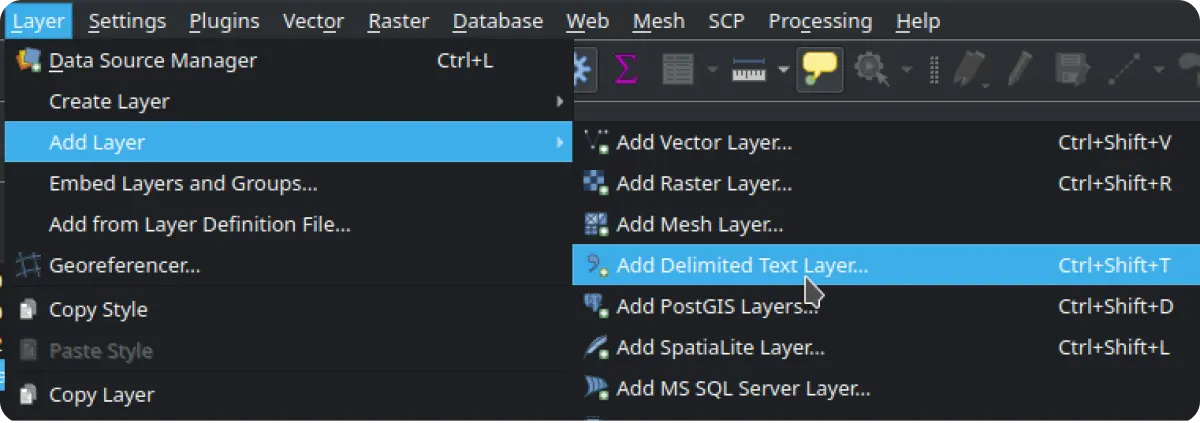Screen dimensions: 1200x423
Task: Choose Add SpatiaLite Layer from submenu
Action: point(886,347)
